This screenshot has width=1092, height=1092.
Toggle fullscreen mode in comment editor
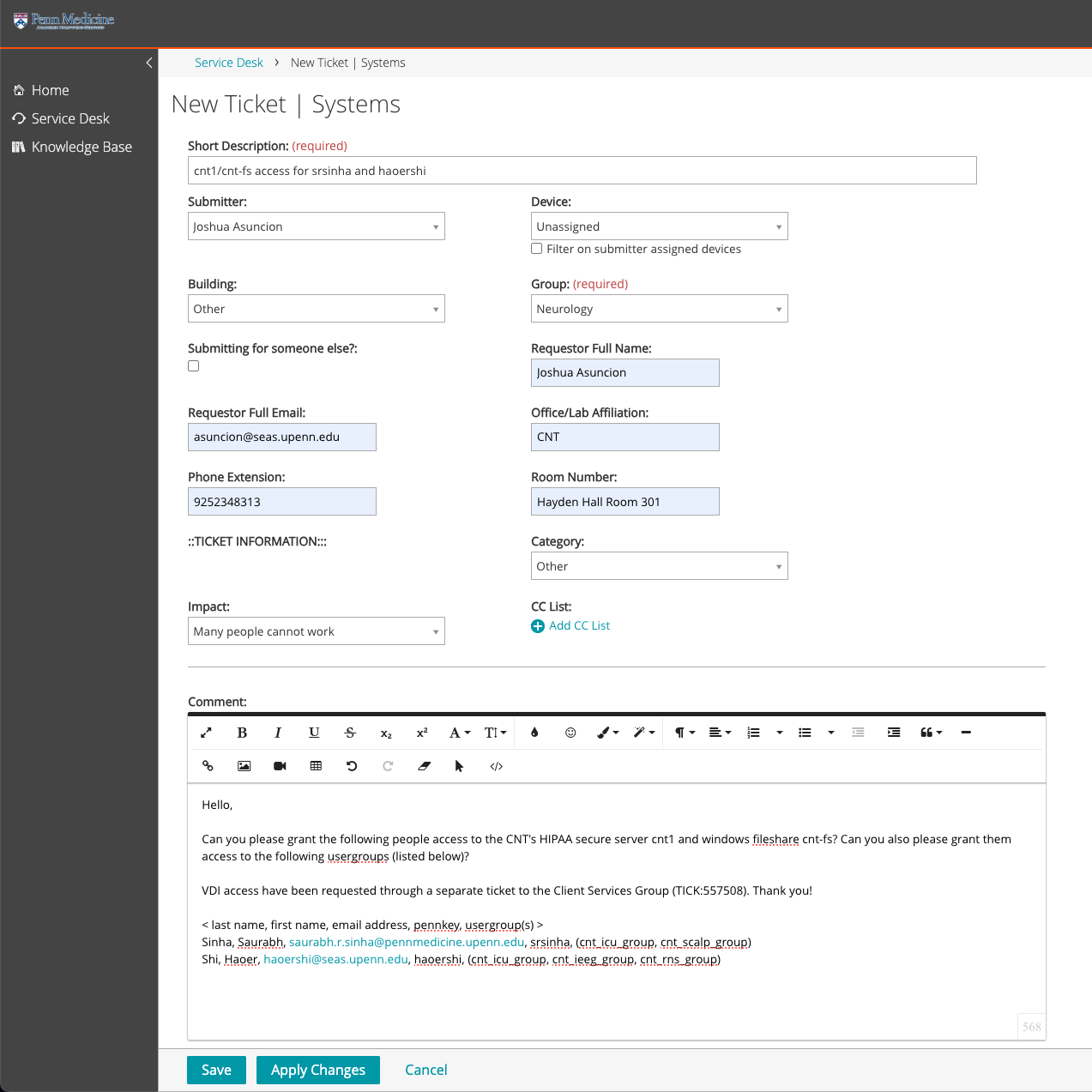(206, 733)
